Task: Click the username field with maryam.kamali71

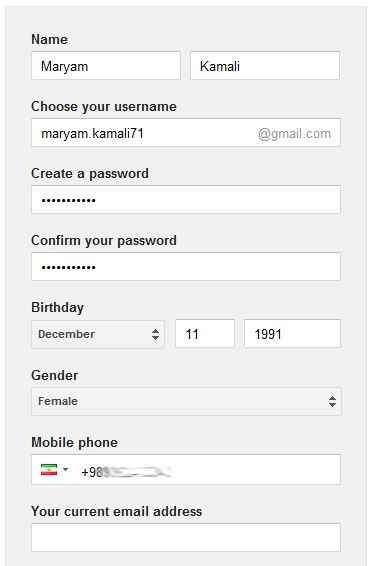Action: pos(186,133)
